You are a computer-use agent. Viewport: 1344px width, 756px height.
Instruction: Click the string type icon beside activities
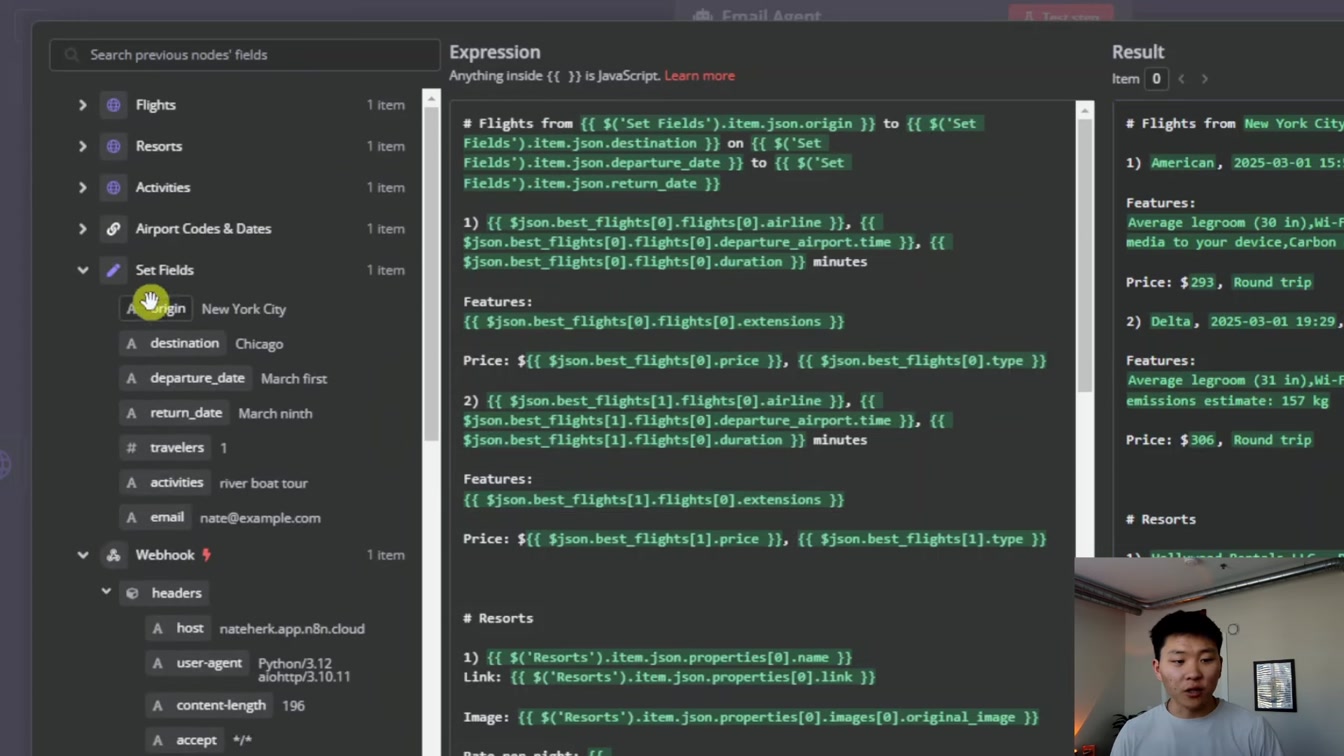pos(131,483)
